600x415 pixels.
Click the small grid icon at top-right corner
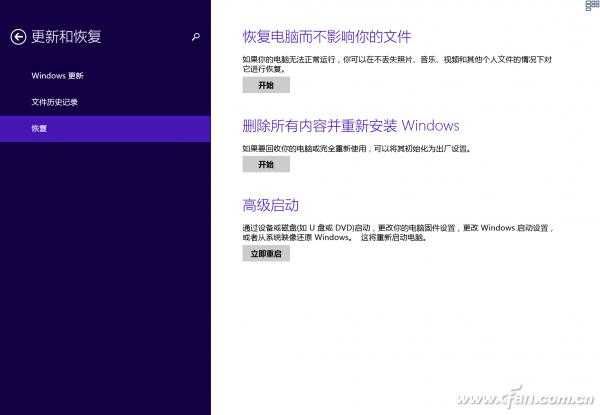[592, 6]
